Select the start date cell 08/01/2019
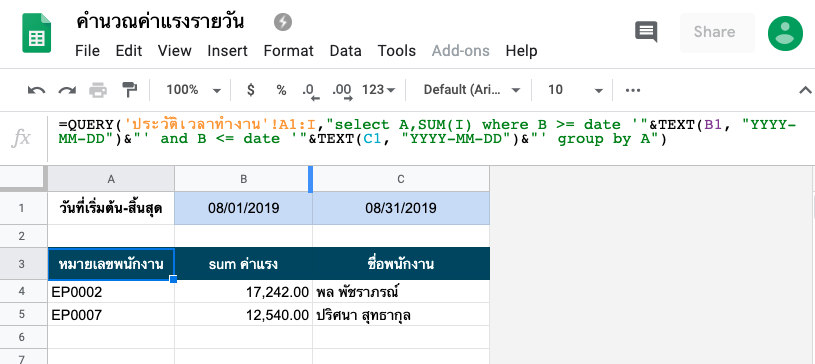The image size is (815, 364). click(x=243, y=209)
